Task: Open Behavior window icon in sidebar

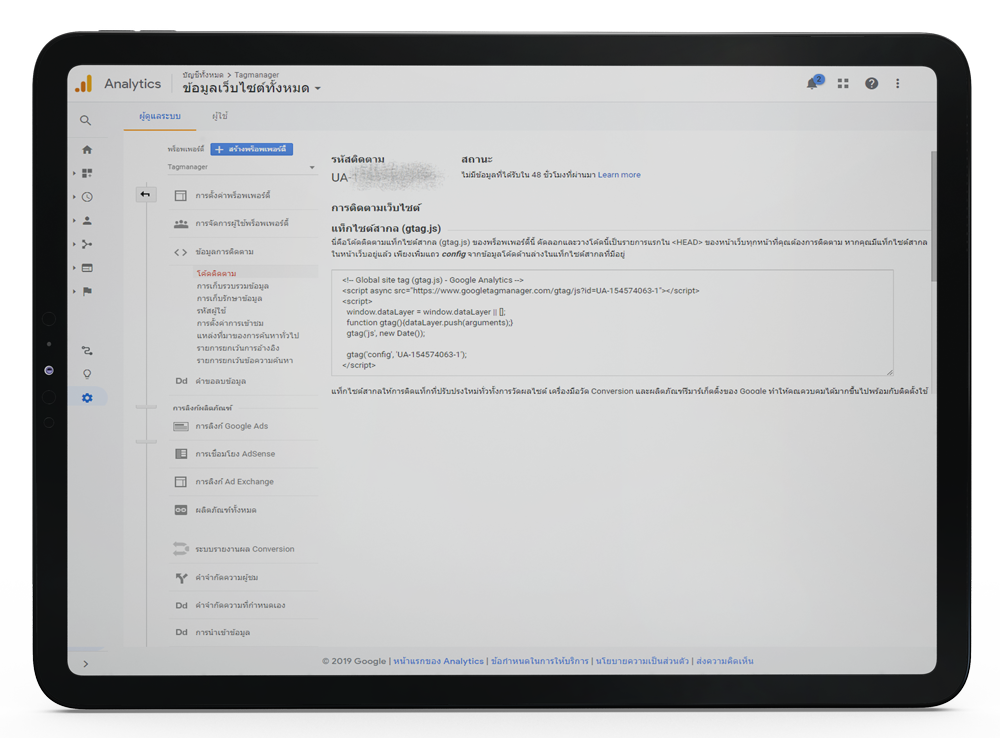Action: click(x=87, y=268)
